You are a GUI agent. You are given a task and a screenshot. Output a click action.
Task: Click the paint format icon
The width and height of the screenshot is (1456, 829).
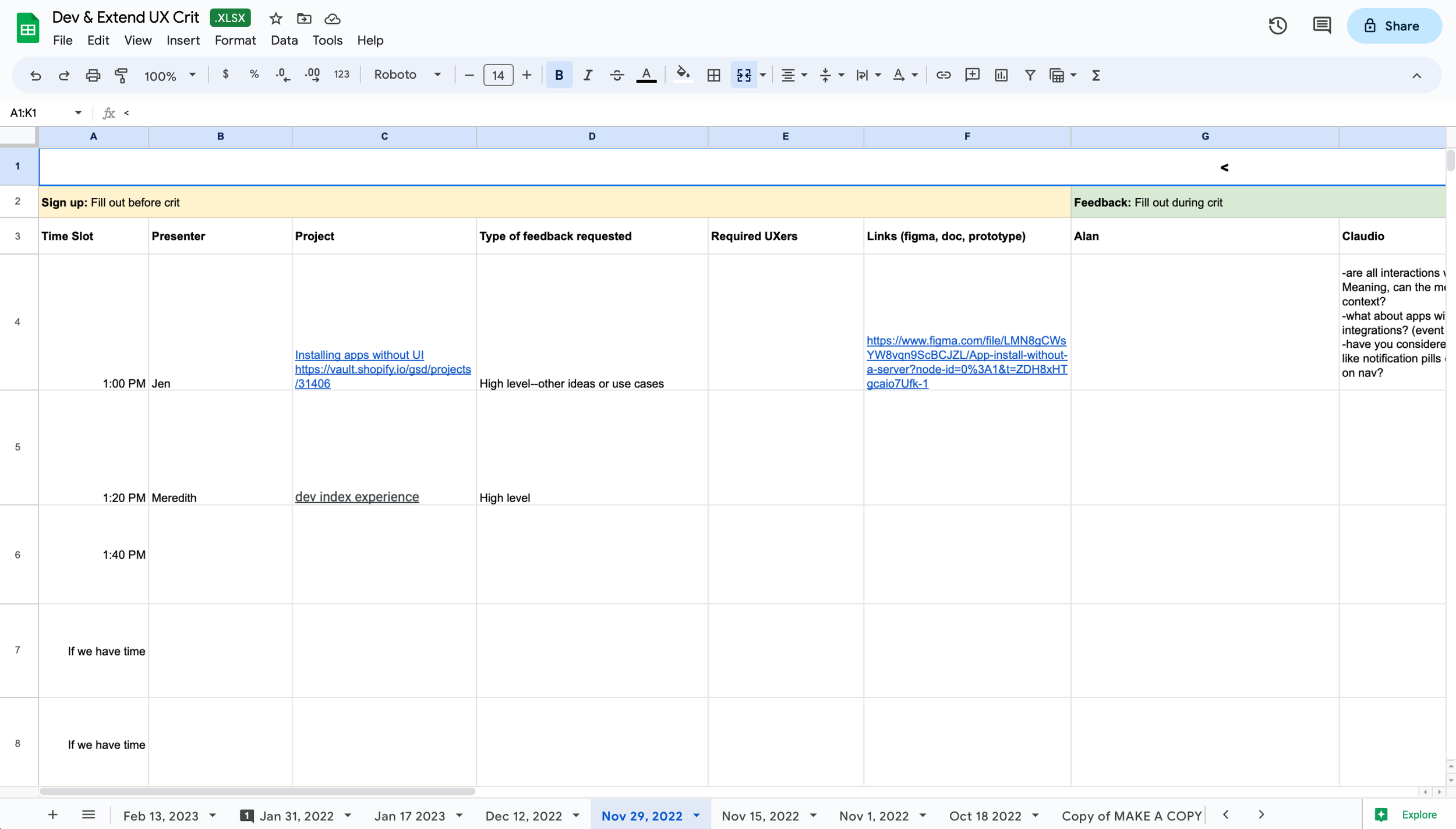coord(121,75)
